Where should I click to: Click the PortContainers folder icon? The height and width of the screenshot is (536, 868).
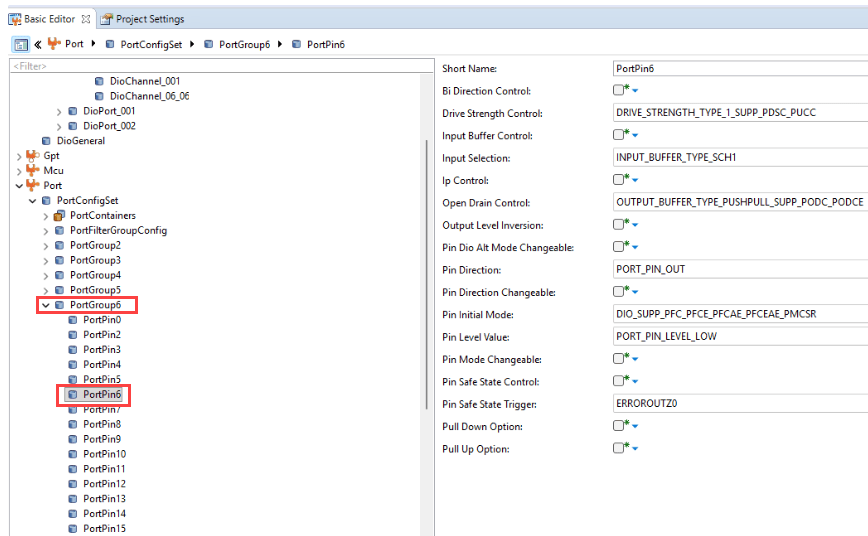pyautogui.click(x=60, y=216)
